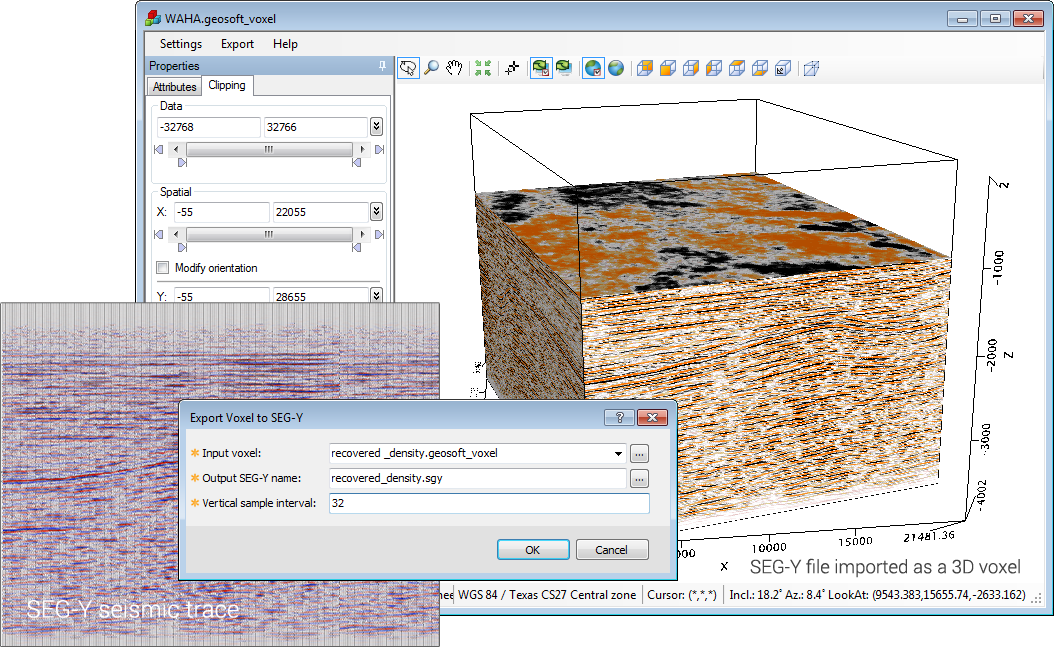Select the rotate pointer tool in toolbar
The width and height of the screenshot is (1054, 647).
(408, 68)
